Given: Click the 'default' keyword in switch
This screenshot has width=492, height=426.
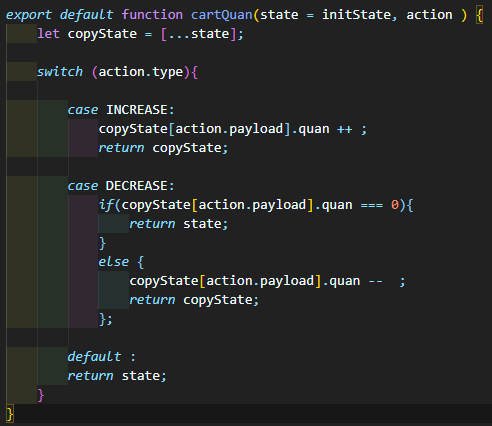Looking at the screenshot, I should [94, 357].
